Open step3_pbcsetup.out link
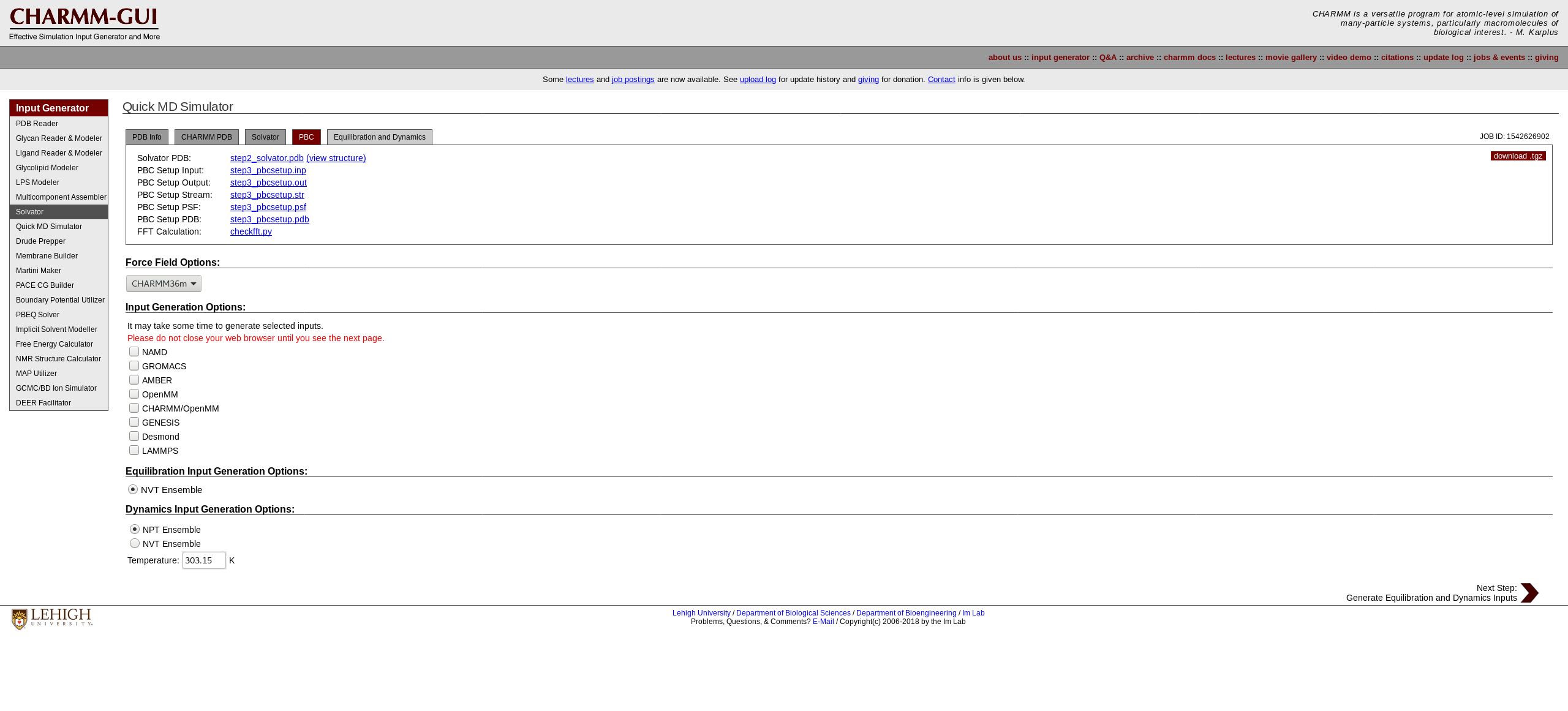Viewport: 1568px width, 711px height. [x=268, y=182]
